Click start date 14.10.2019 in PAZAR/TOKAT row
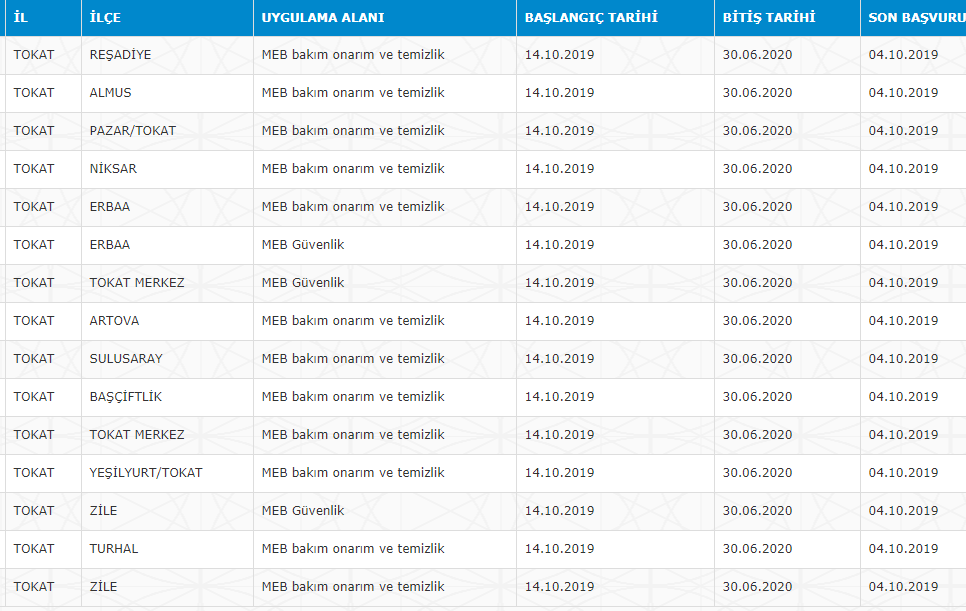 pos(559,131)
